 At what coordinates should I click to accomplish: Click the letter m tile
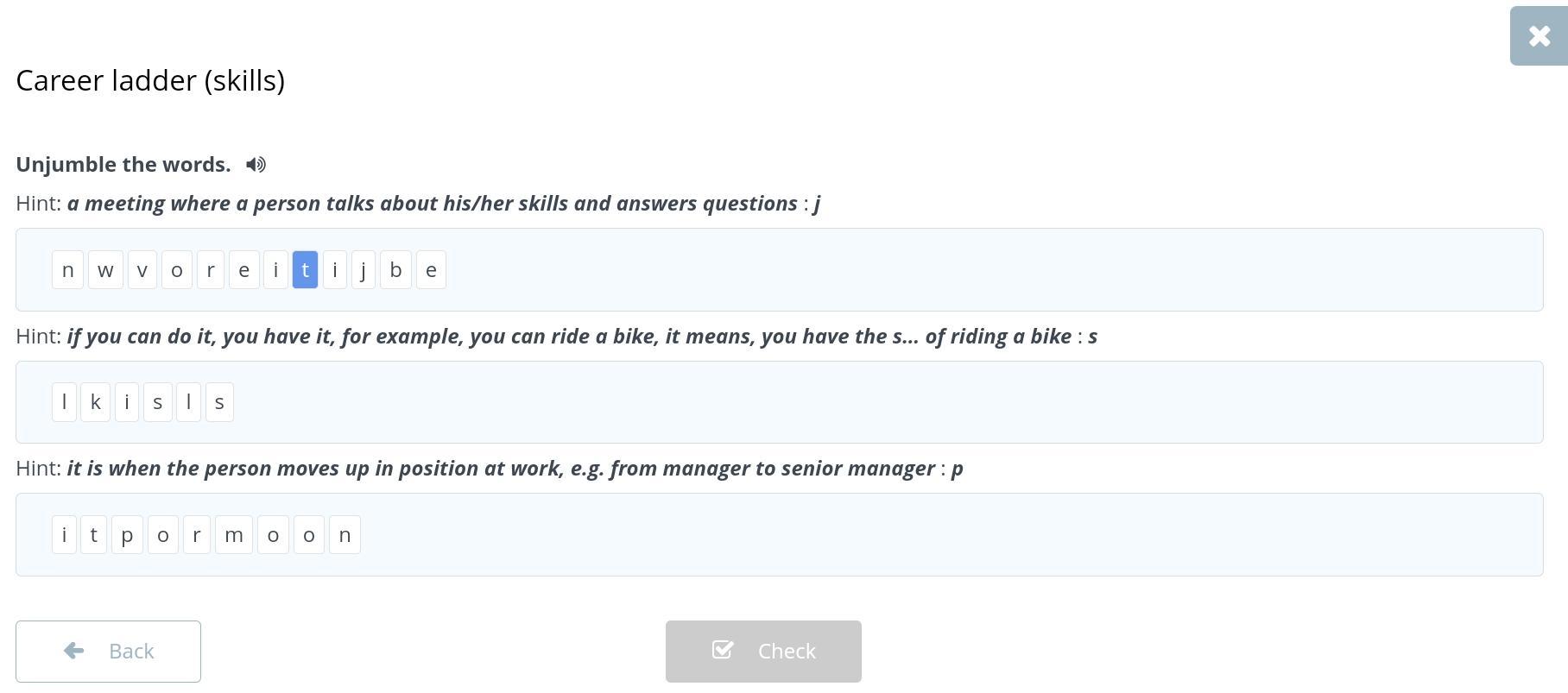click(233, 535)
